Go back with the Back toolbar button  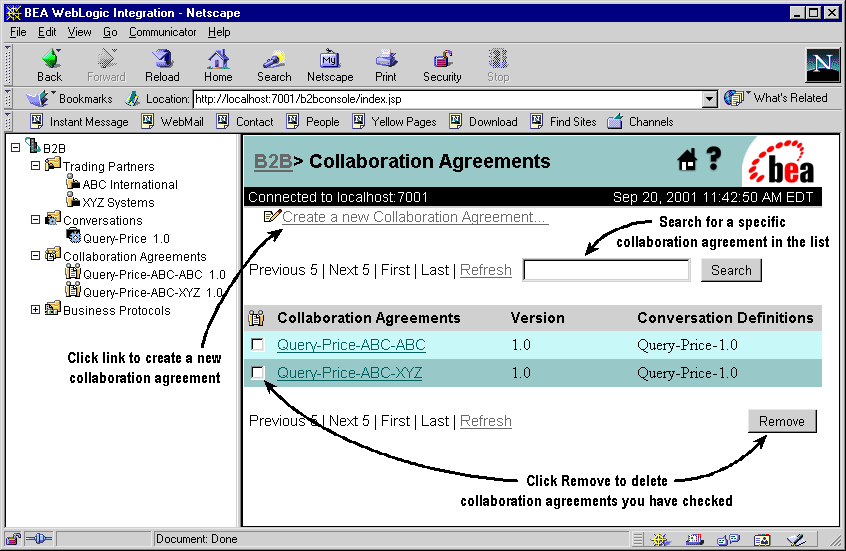50,66
